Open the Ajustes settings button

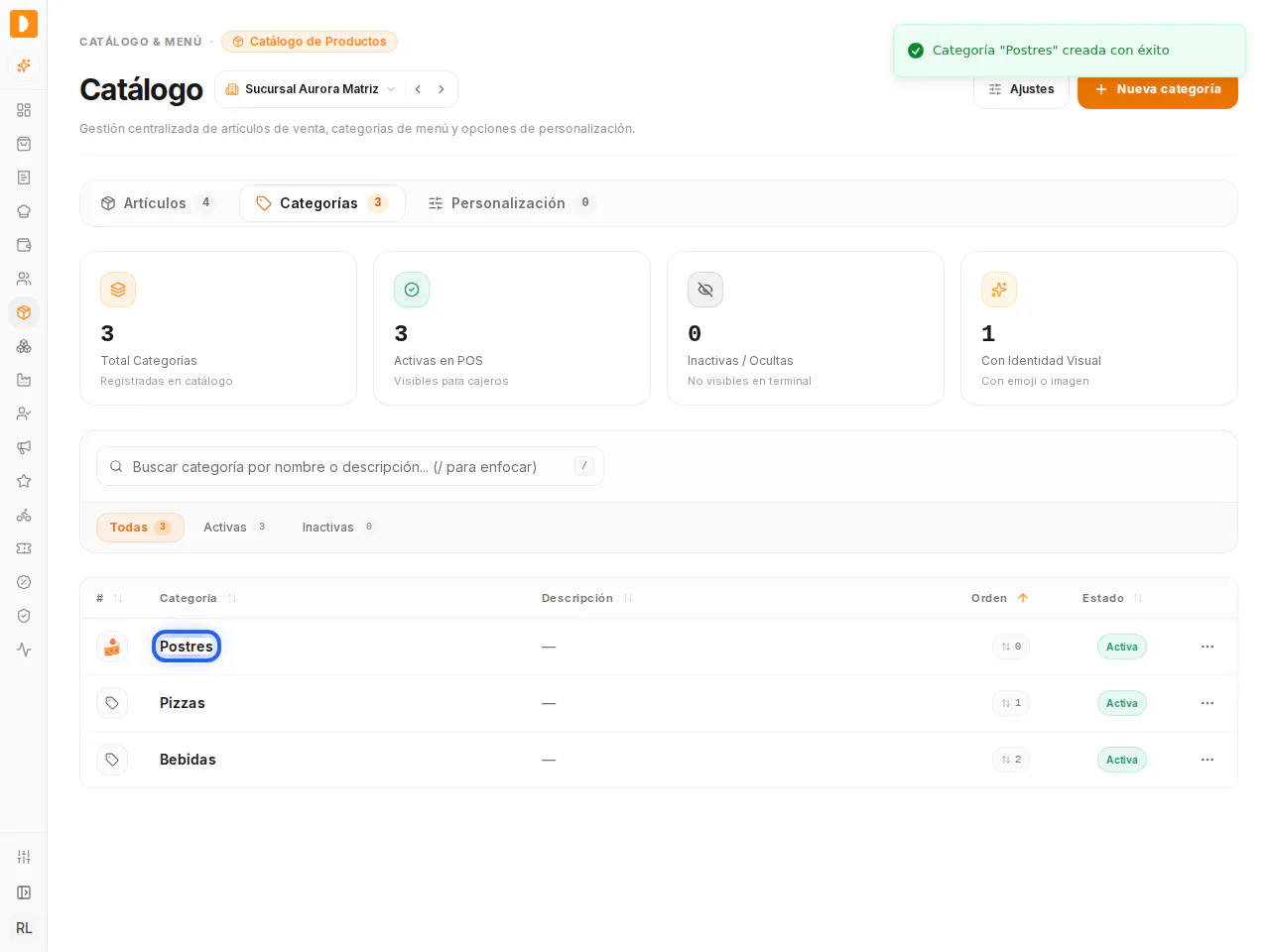click(1021, 89)
